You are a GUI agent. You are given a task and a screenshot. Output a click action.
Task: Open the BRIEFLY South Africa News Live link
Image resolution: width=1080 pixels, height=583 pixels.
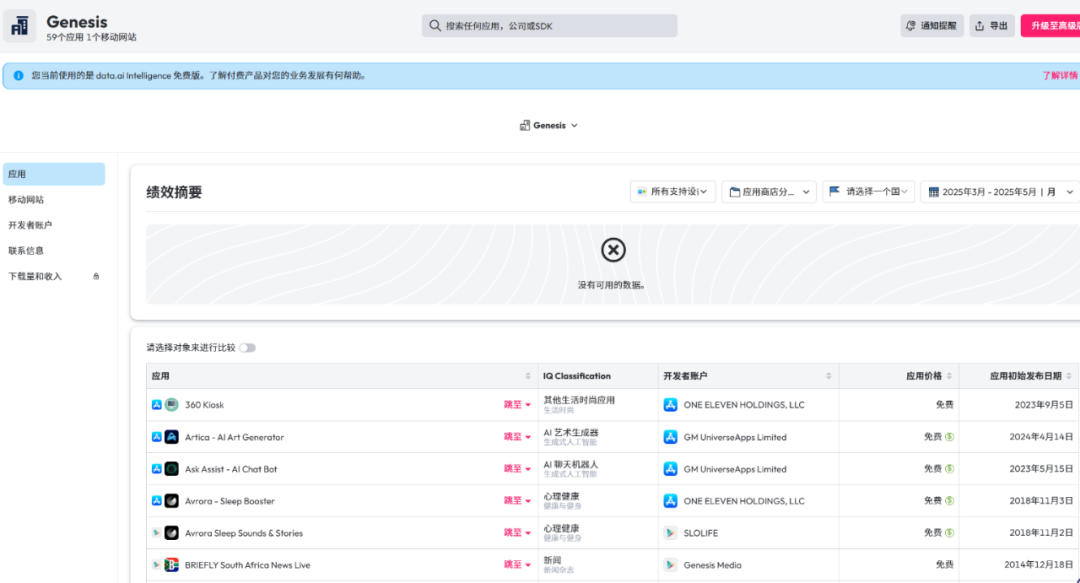pos(247,565)
